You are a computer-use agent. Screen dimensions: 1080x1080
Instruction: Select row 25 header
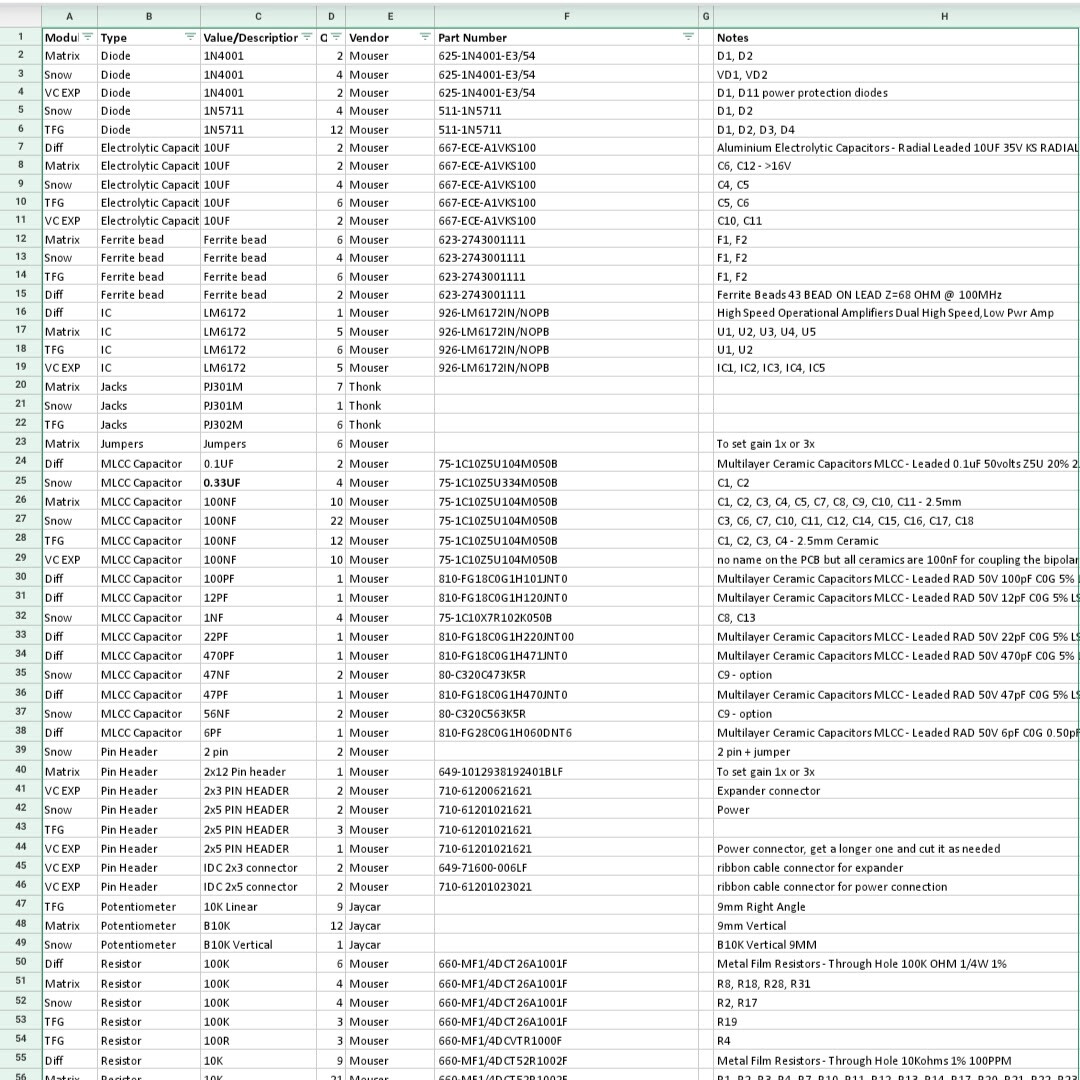(x=21, y=481)
